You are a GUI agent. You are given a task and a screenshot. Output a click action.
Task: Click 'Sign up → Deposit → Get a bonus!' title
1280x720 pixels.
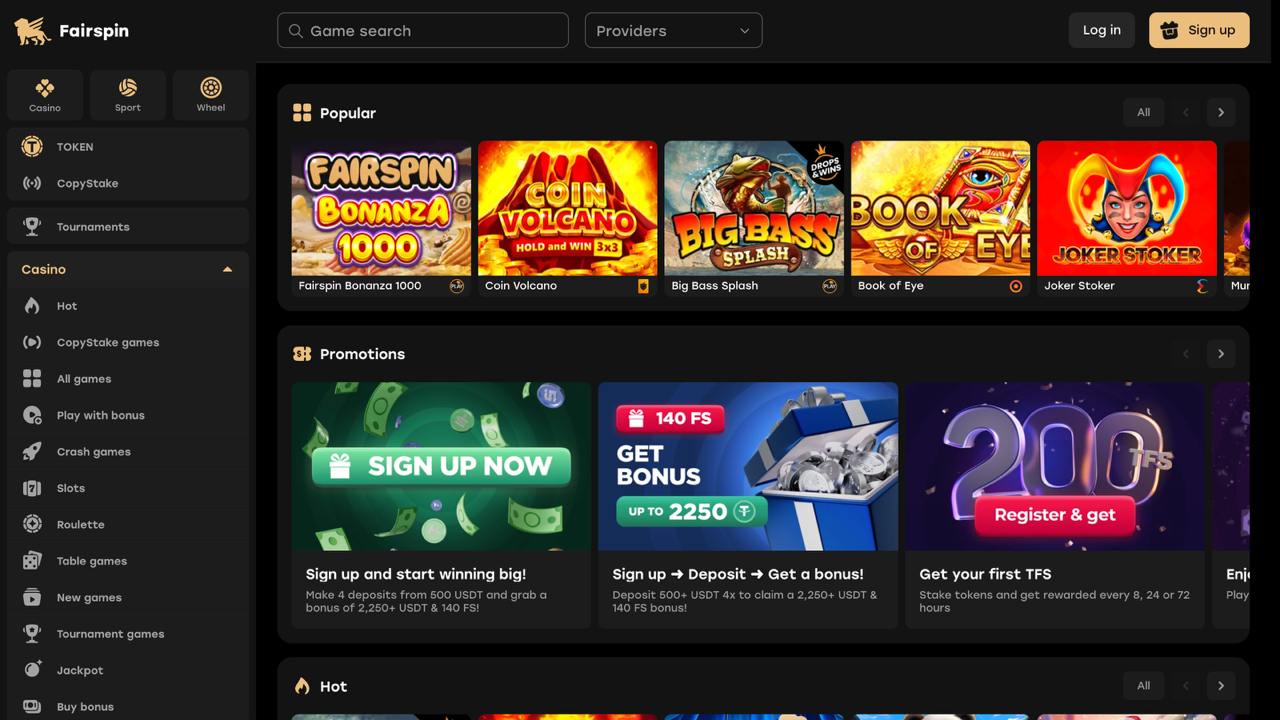pos(738,574)
